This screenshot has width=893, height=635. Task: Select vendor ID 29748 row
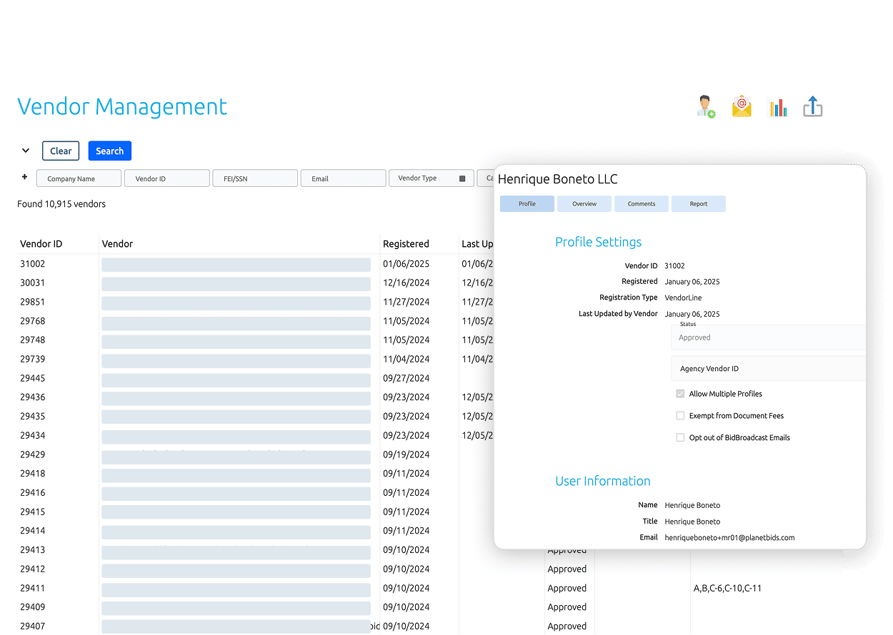point(32,340)
